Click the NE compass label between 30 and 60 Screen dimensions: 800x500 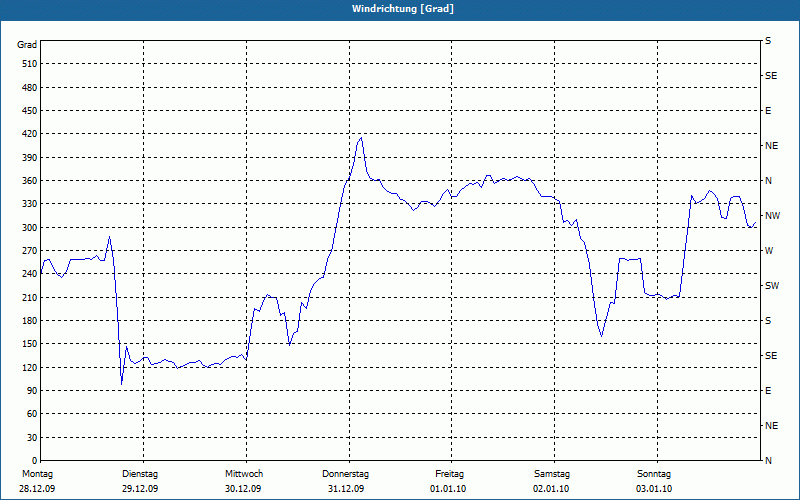point(771,426)
